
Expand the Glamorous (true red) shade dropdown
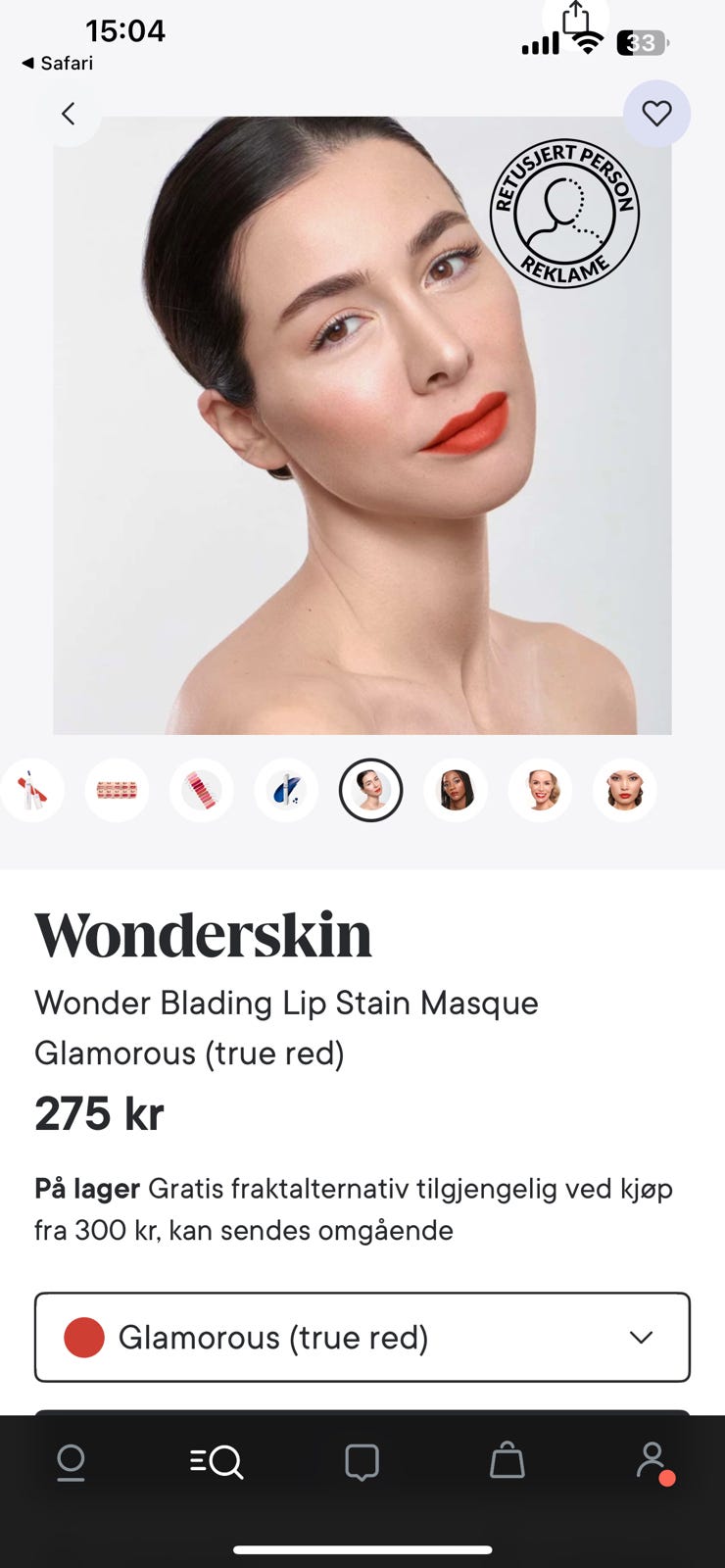pyautogui.click(x=362, y=1337)
